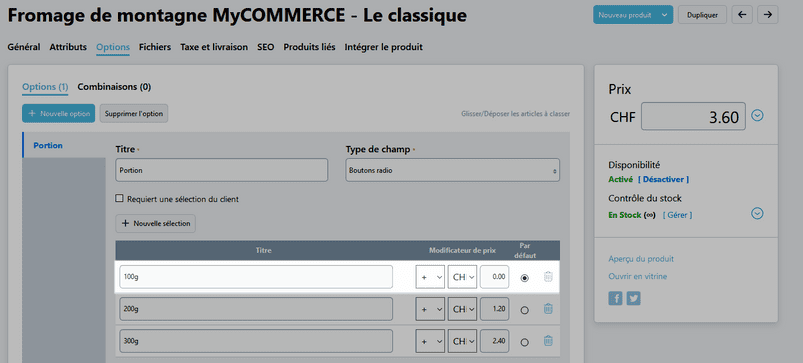Check Requiert une sélection du client

point(119,199)
